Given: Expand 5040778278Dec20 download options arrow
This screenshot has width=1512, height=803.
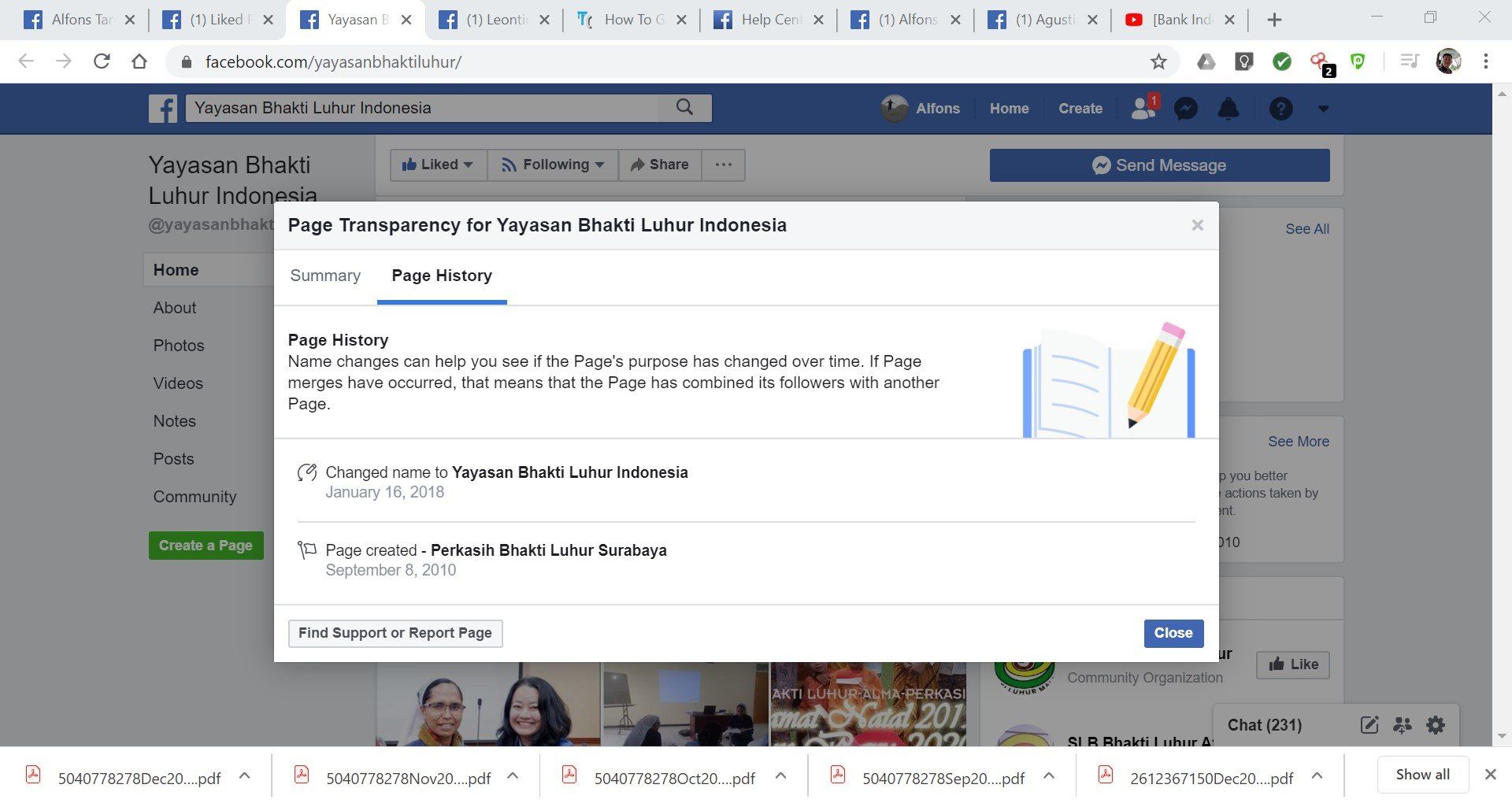Looking at the screenshot, I should coord(244,776).
